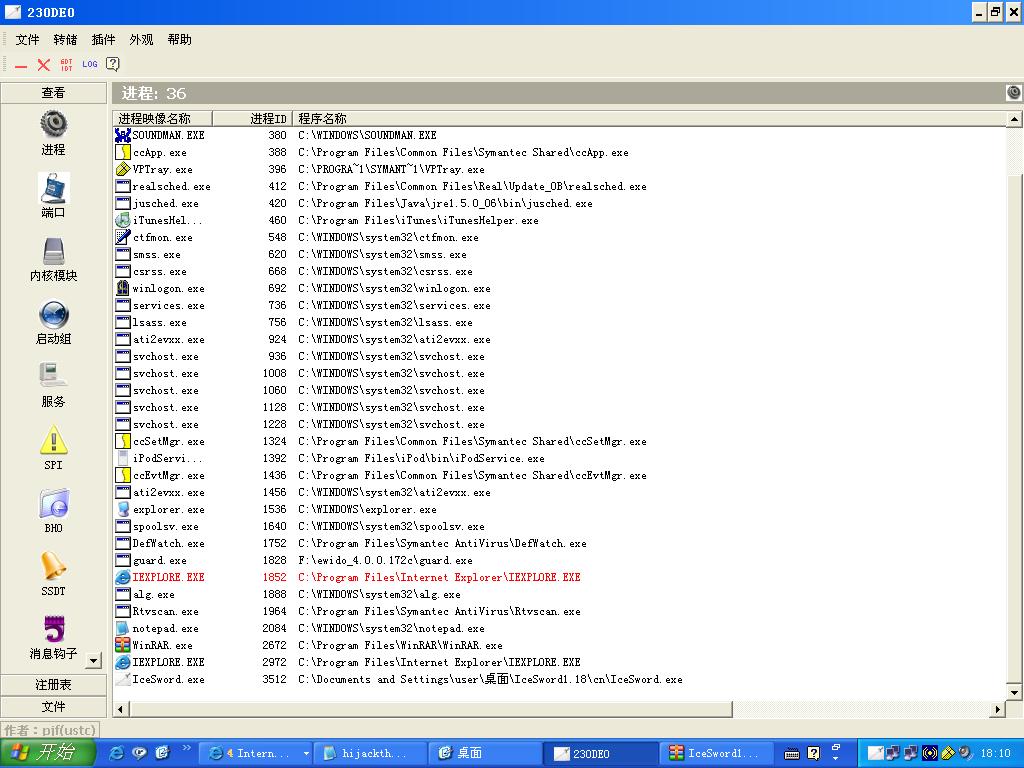
Task: Switch to the hijackth... taskbar window
Action: 370,754
